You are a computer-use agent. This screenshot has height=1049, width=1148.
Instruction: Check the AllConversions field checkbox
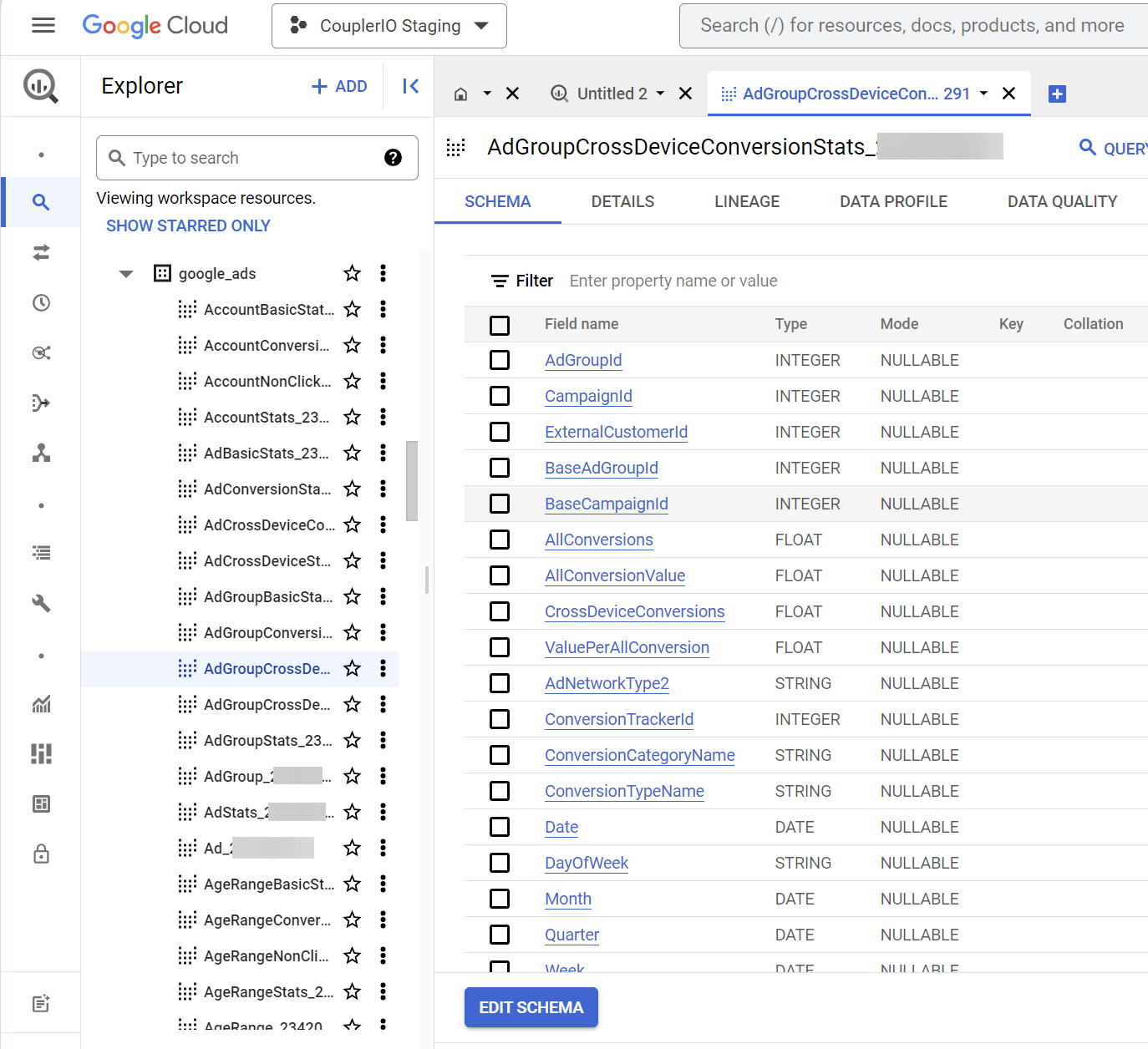(500, 540)
